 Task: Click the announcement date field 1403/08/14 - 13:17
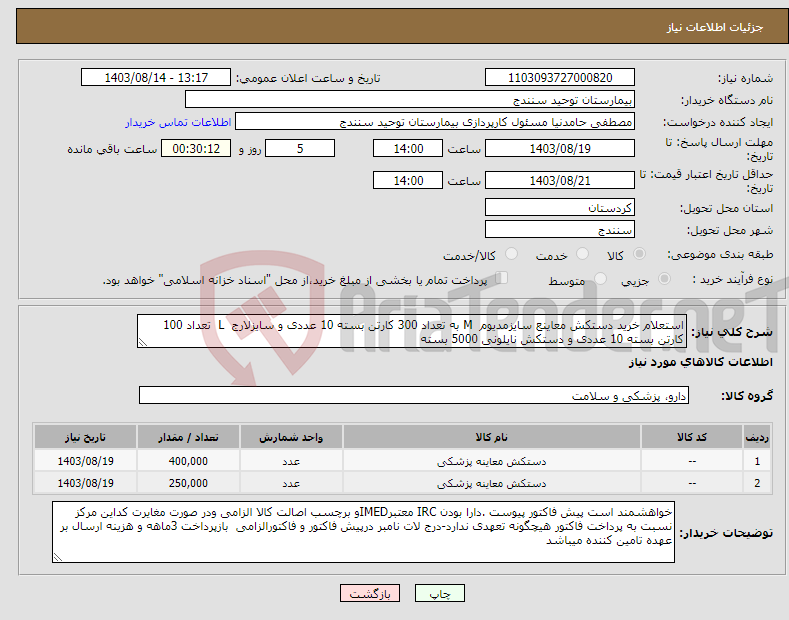click(156, 78)
